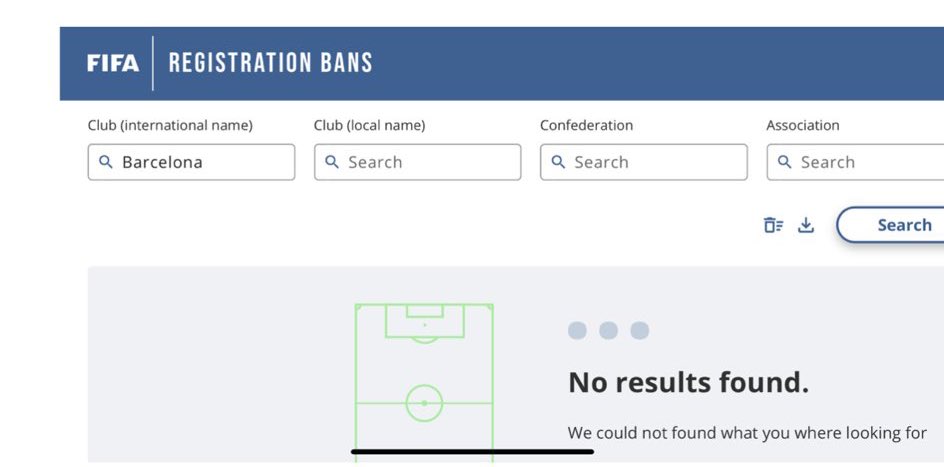Click magnifier icon in Club international name field
This screenshot has width=944, height=467.
click(105, 162)
